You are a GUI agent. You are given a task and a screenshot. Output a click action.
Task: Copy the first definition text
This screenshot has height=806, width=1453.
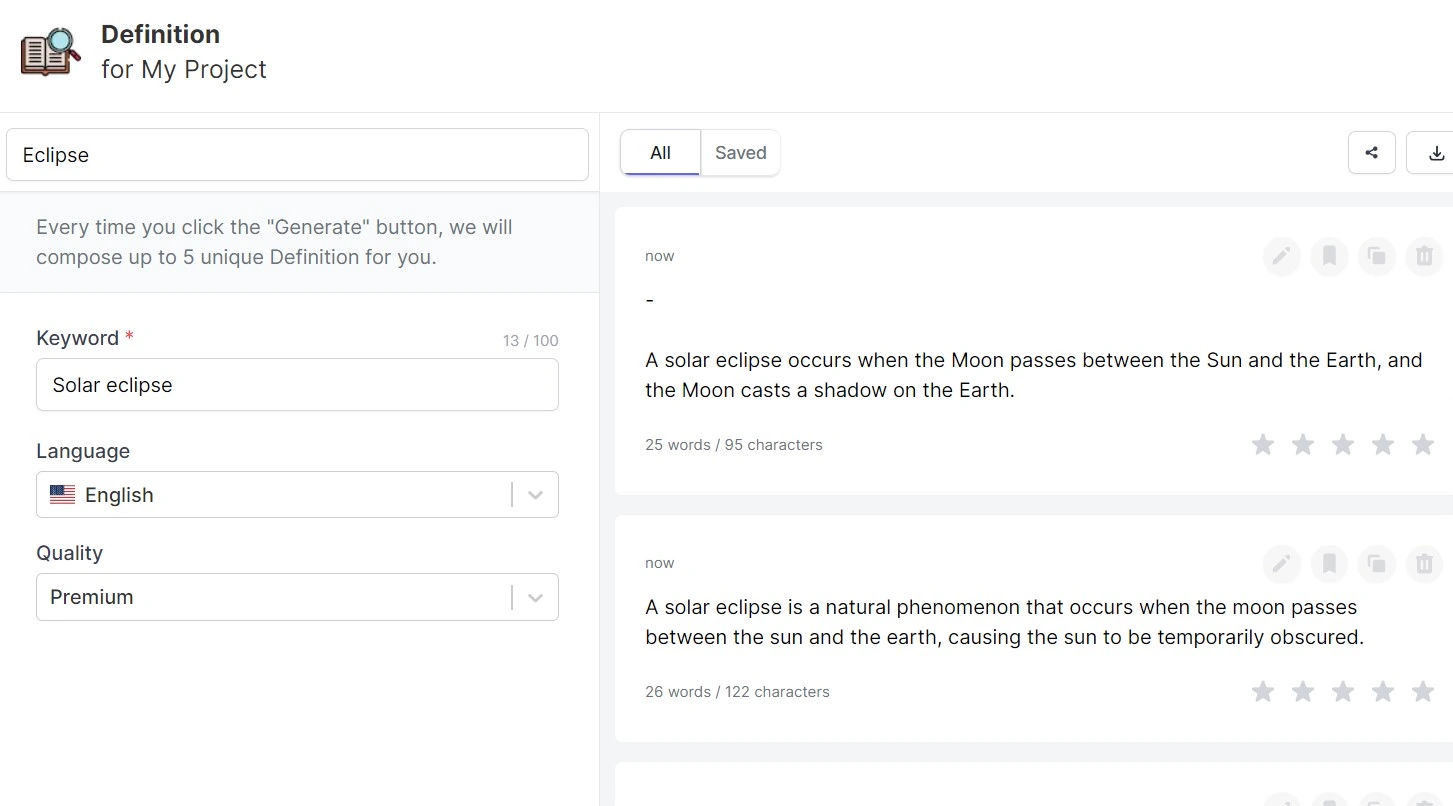coord(1377,257)
